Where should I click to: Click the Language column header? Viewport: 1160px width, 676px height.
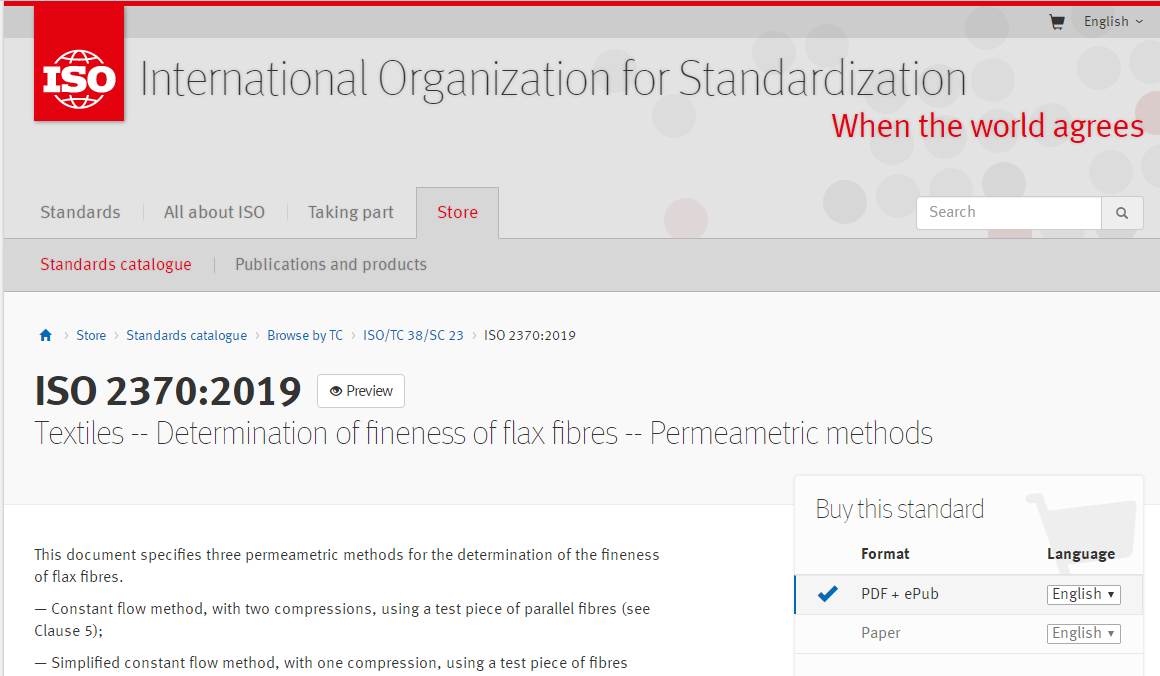(1081, 554)
